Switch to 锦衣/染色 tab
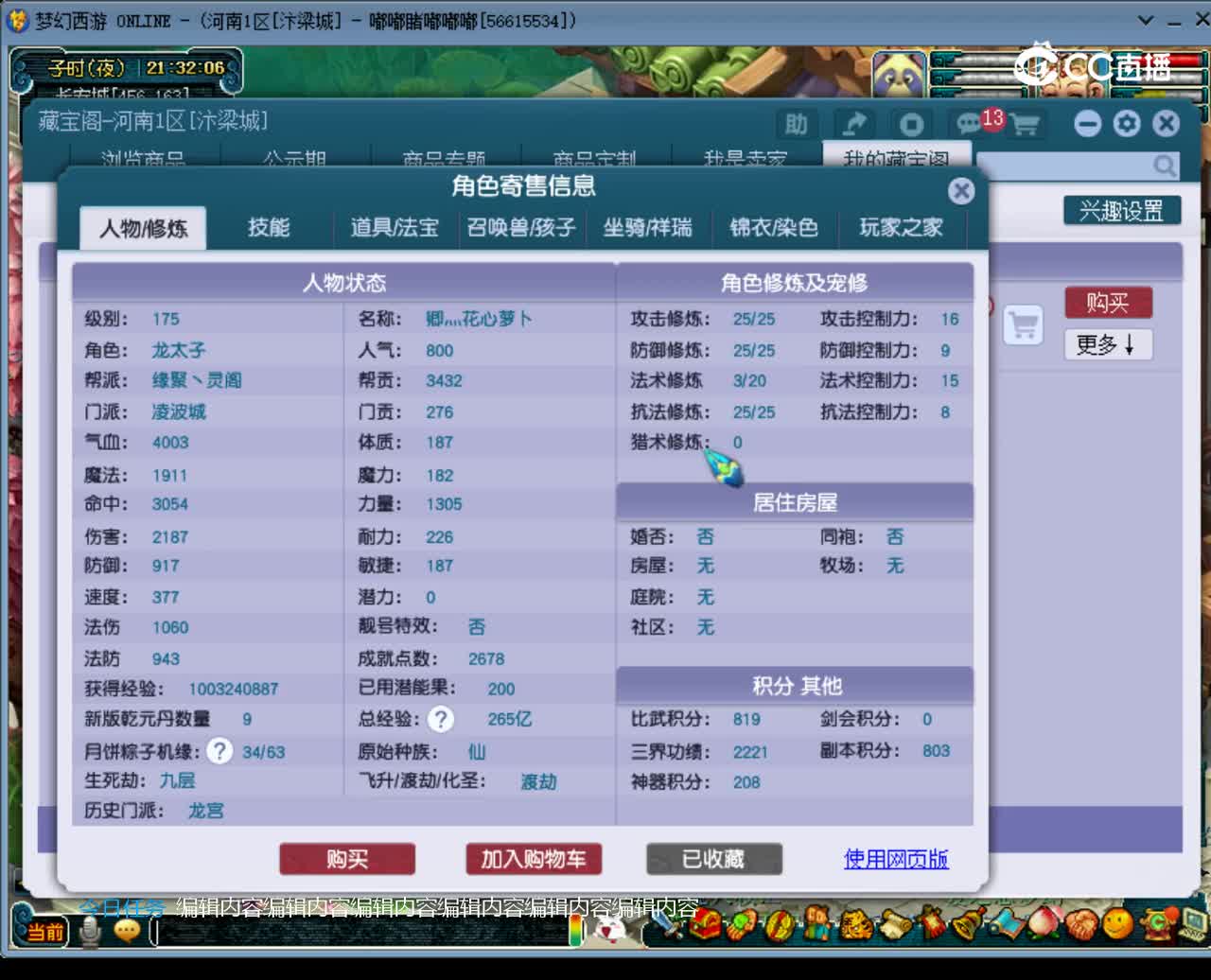This screenshot has width=1211, height=980. coord(774,228)
